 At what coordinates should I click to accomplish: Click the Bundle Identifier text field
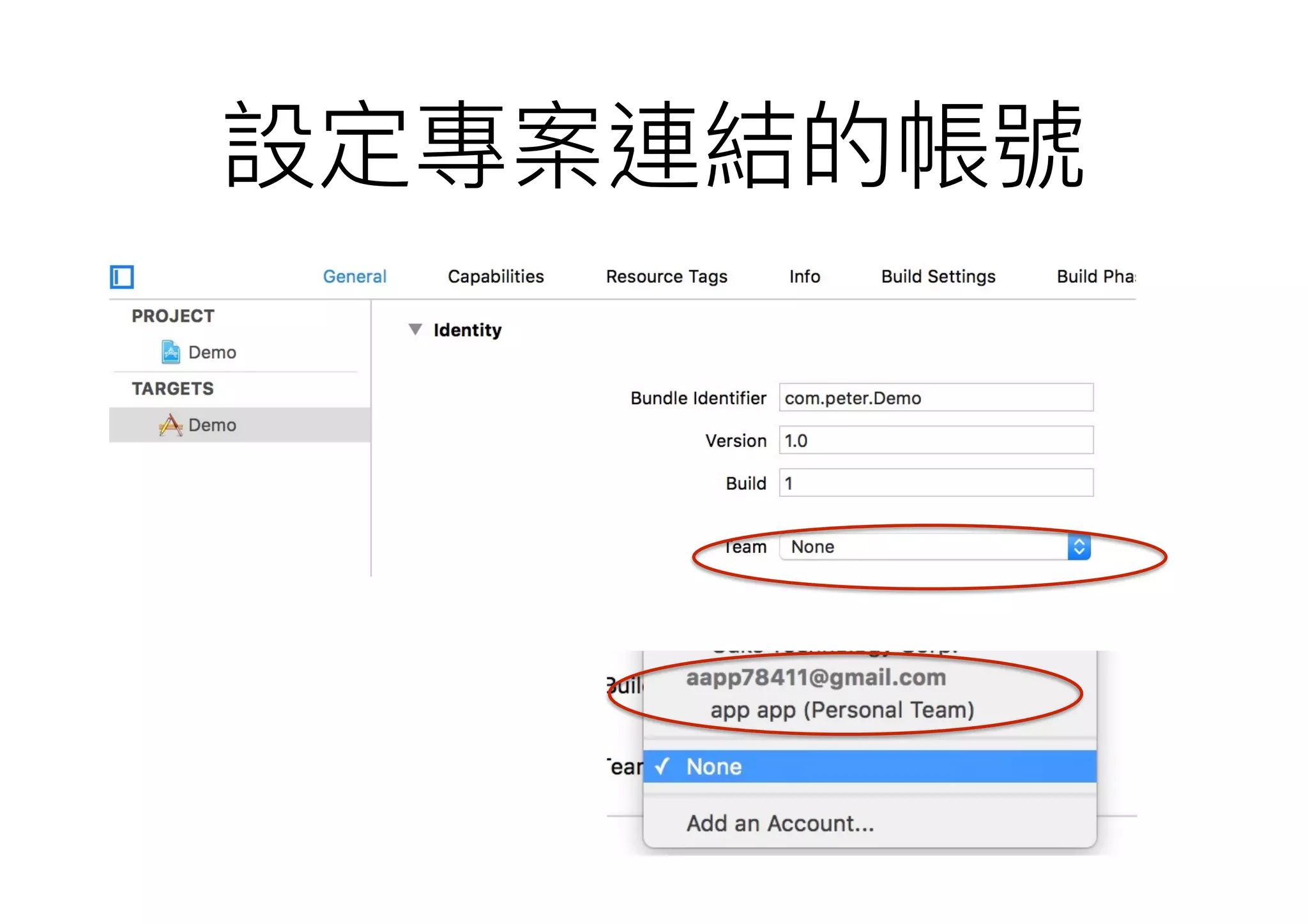point(936,398)
